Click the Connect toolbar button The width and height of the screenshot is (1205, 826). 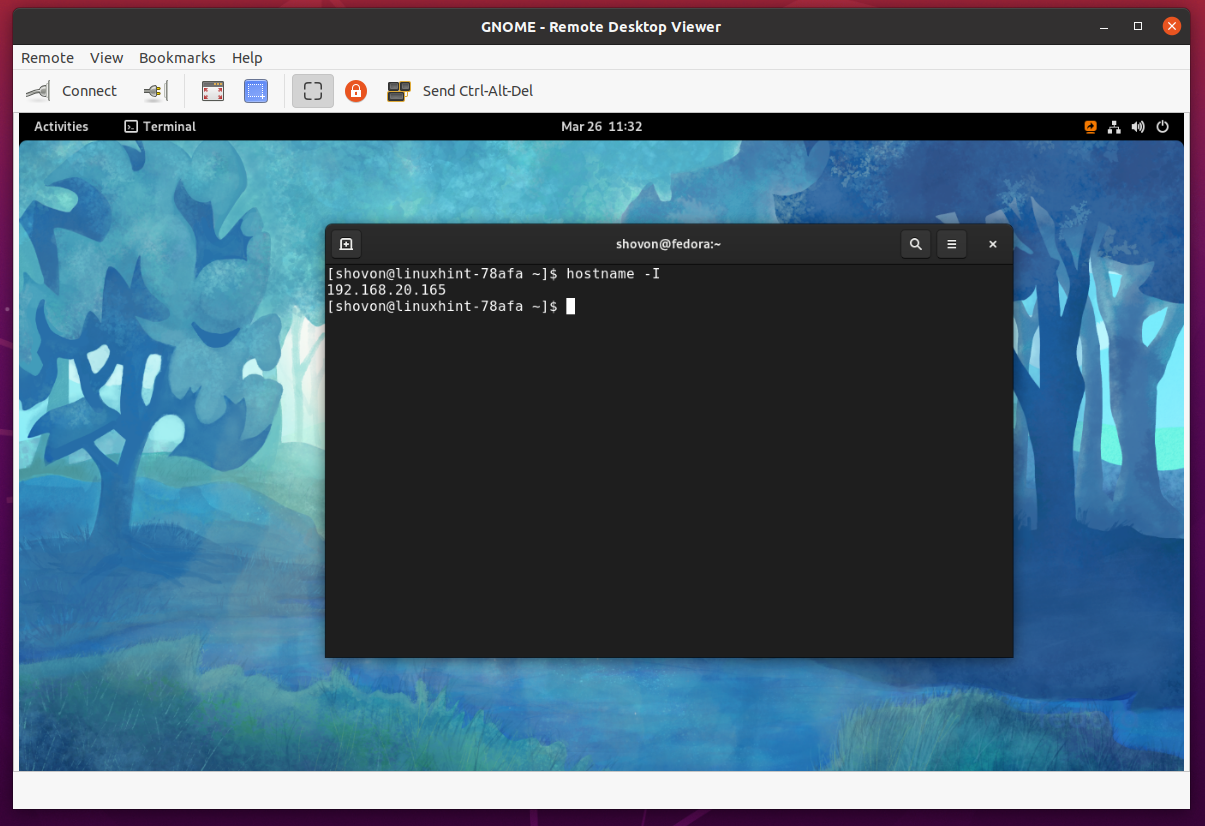tap(71, 91)
